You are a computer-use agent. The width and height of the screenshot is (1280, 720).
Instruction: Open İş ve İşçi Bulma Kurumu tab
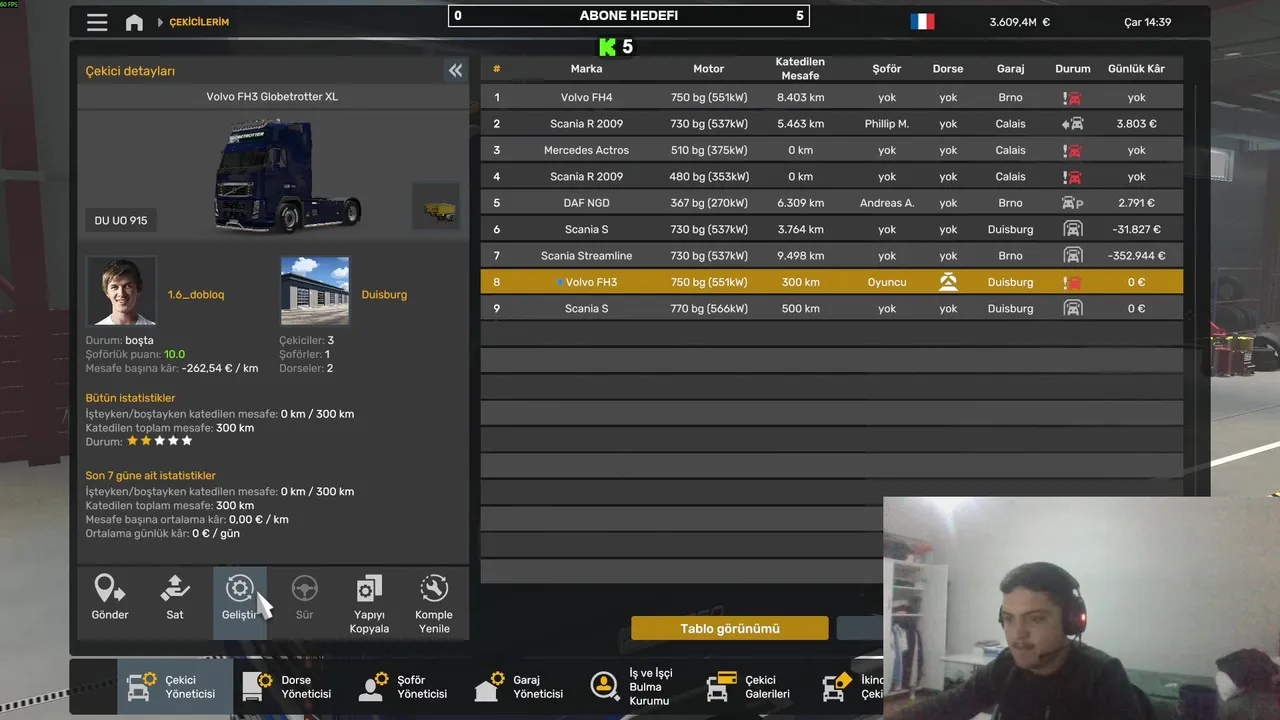638,687
